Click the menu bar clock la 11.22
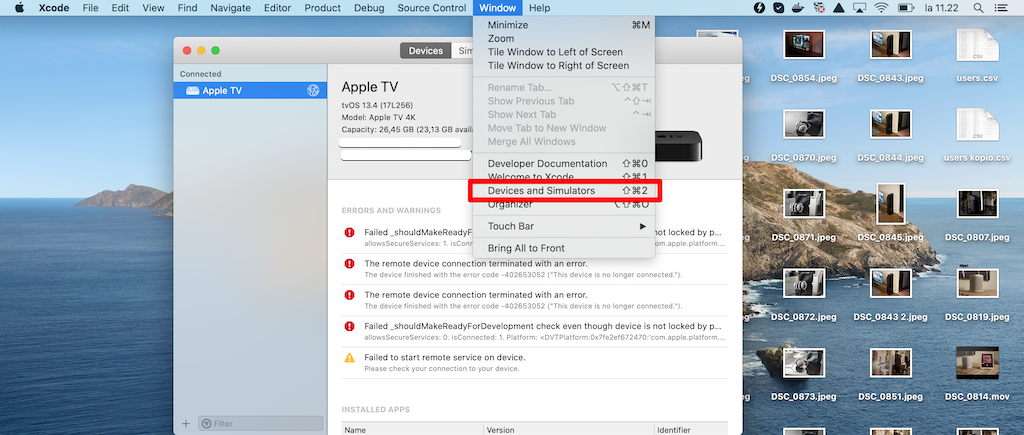 [x=942, y=8]
